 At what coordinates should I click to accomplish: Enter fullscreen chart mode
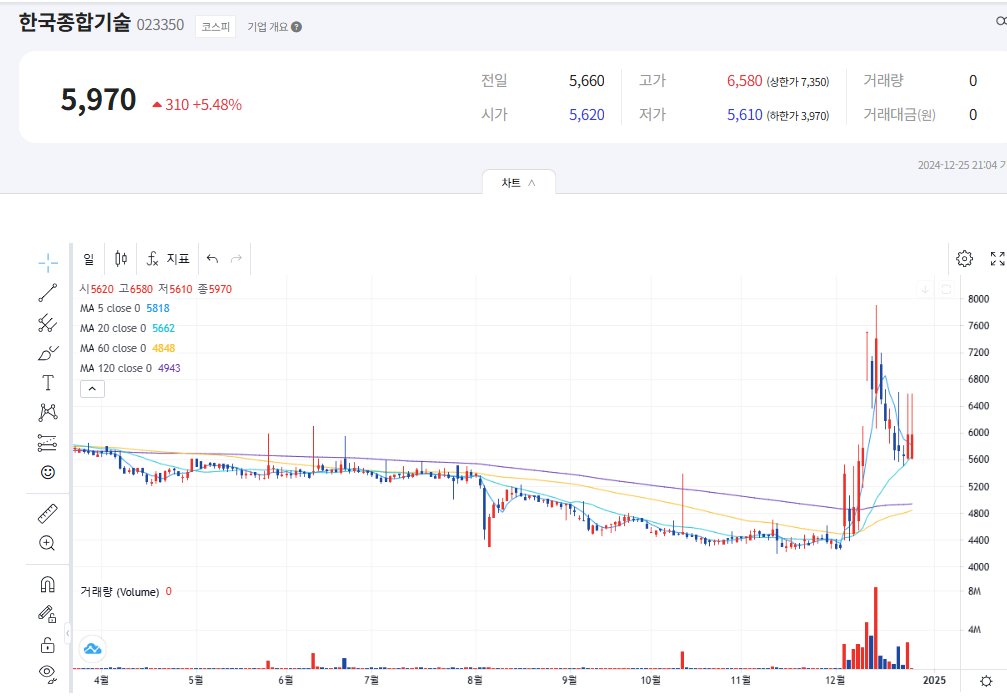997,259
